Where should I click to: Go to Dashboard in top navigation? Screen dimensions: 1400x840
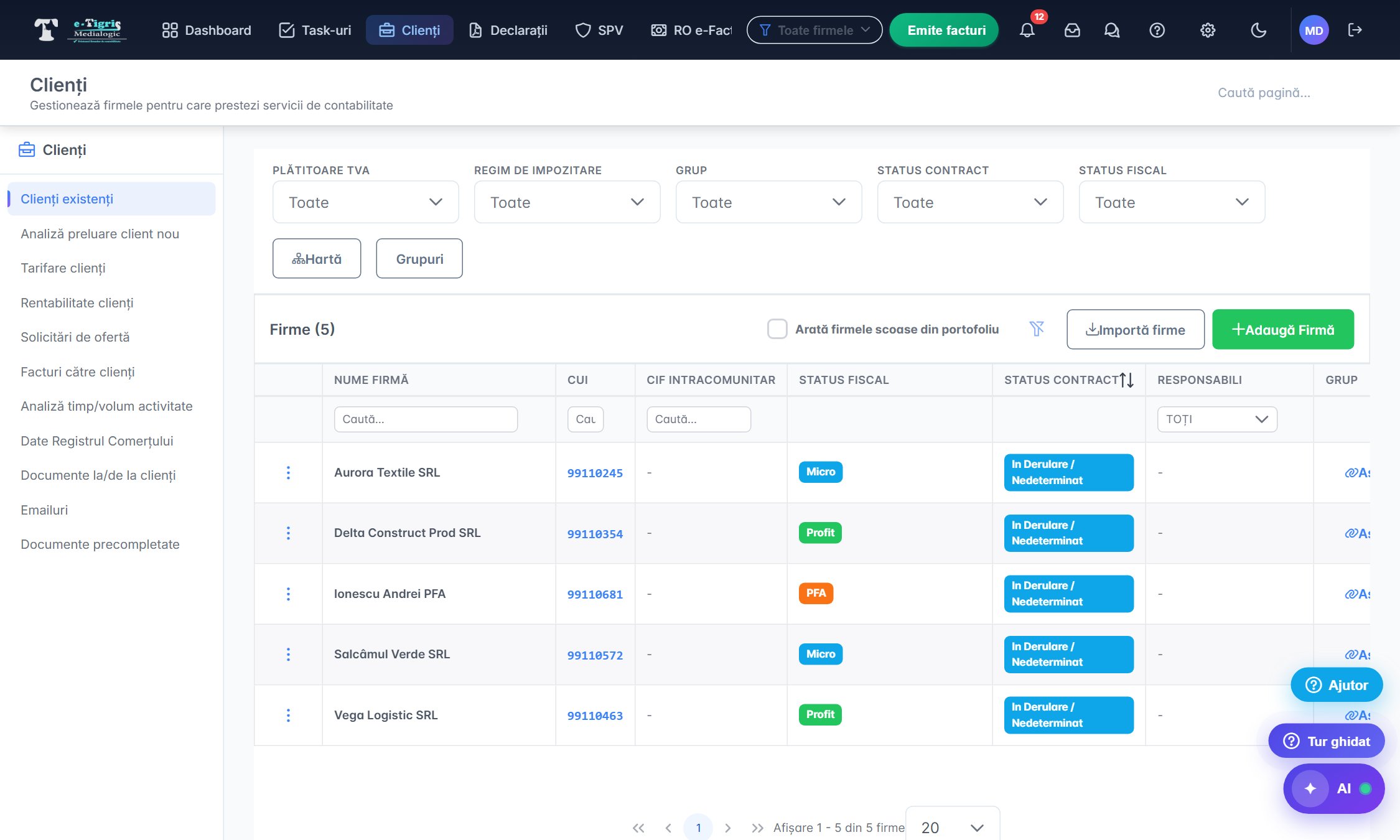[207, 30]
